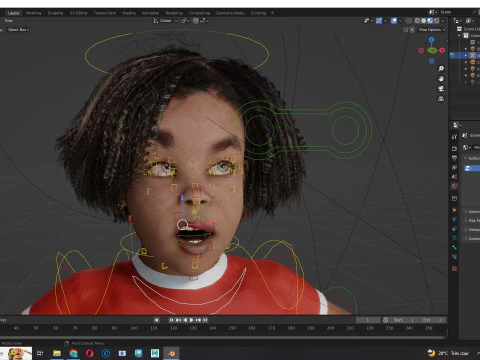Screen dimensions: 480x360
Task: Open the Armature data properties tab
Action: [454, 238]
